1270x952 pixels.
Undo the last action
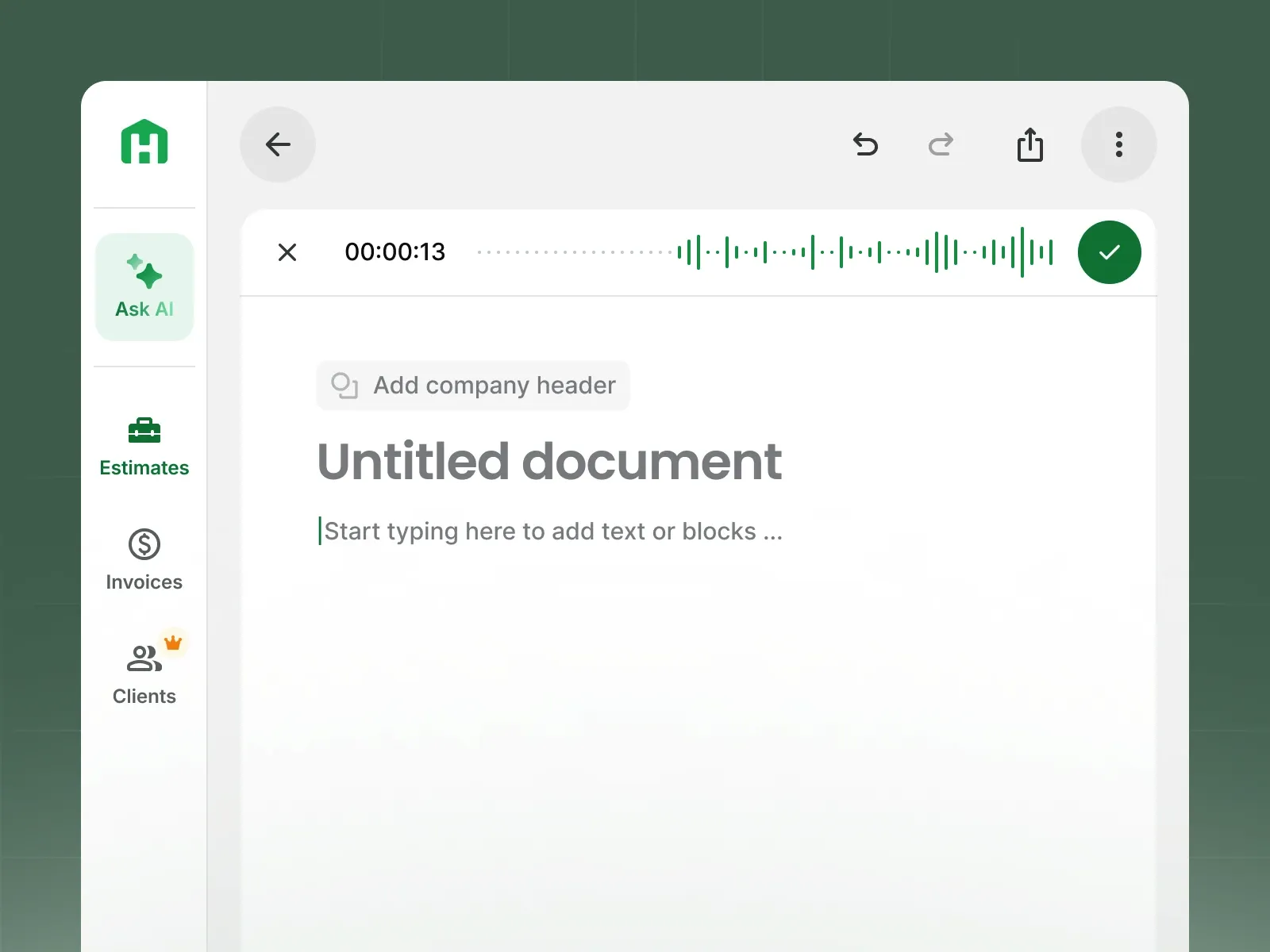(x=867, y=145)
